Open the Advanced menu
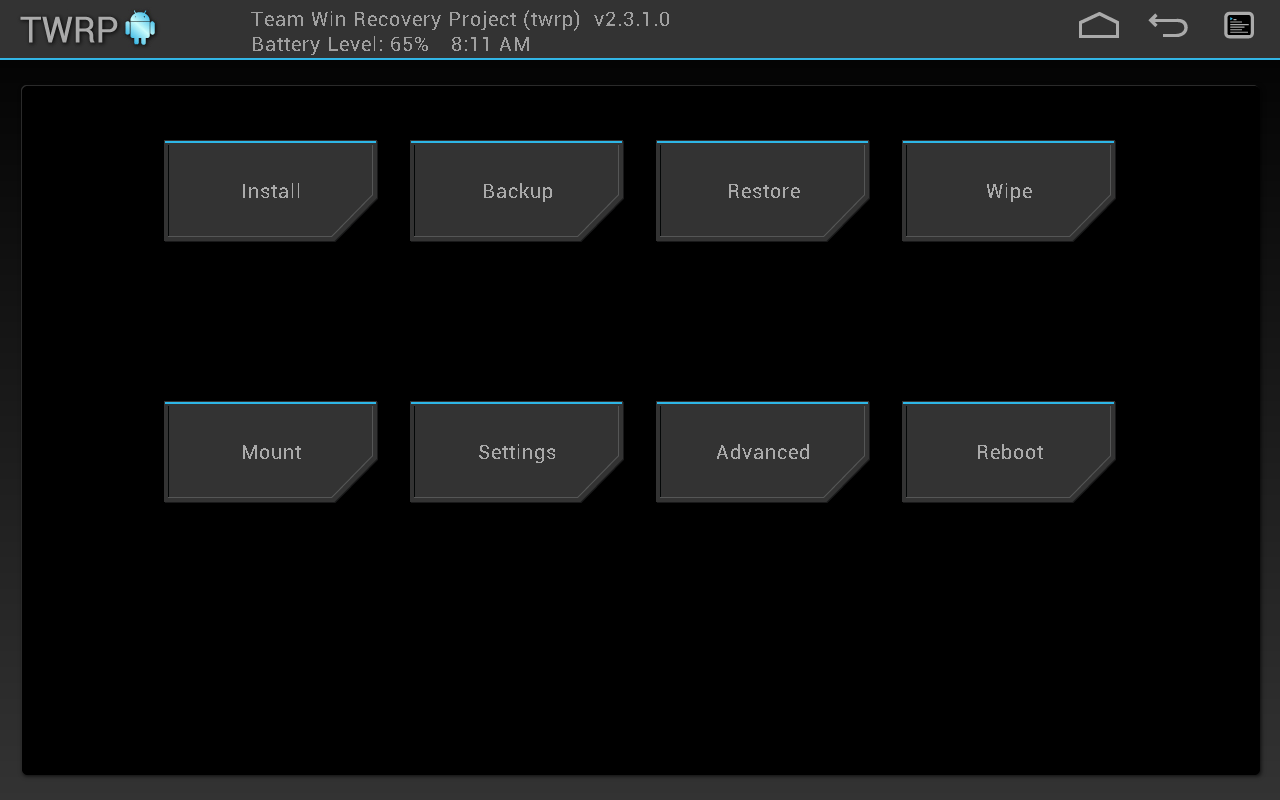The image size is (1280, 800). pos(763,452)
